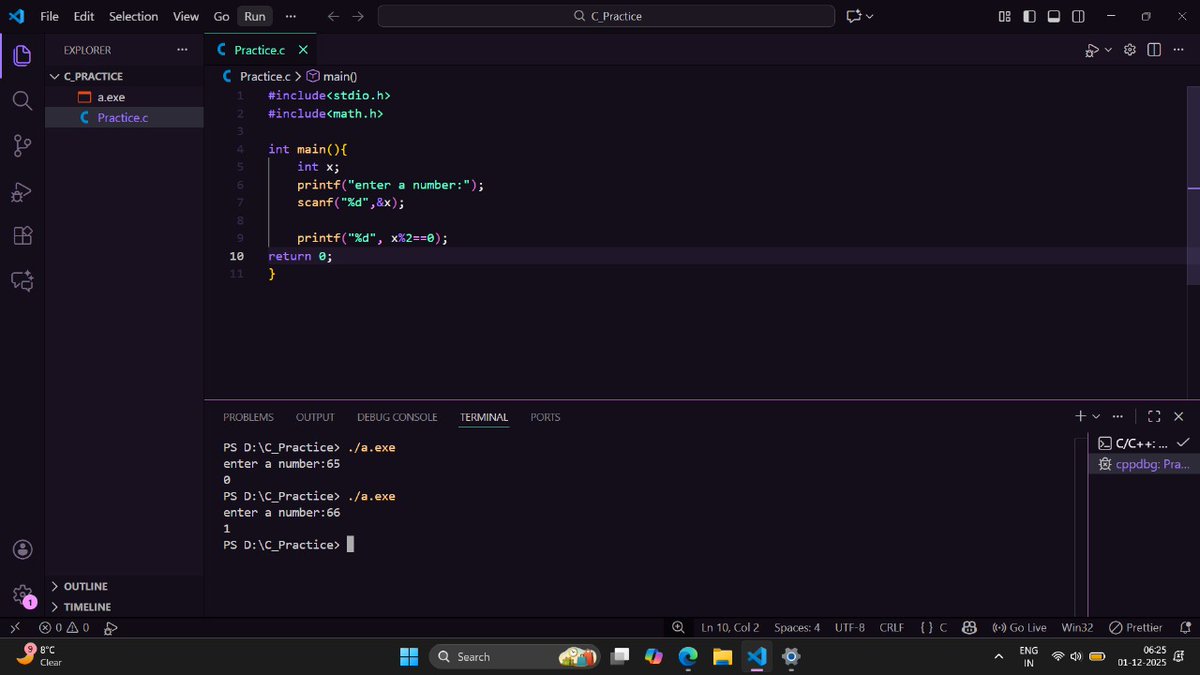
Task: Open the Copilot chat icon in title bar
Action: [854, 16]
